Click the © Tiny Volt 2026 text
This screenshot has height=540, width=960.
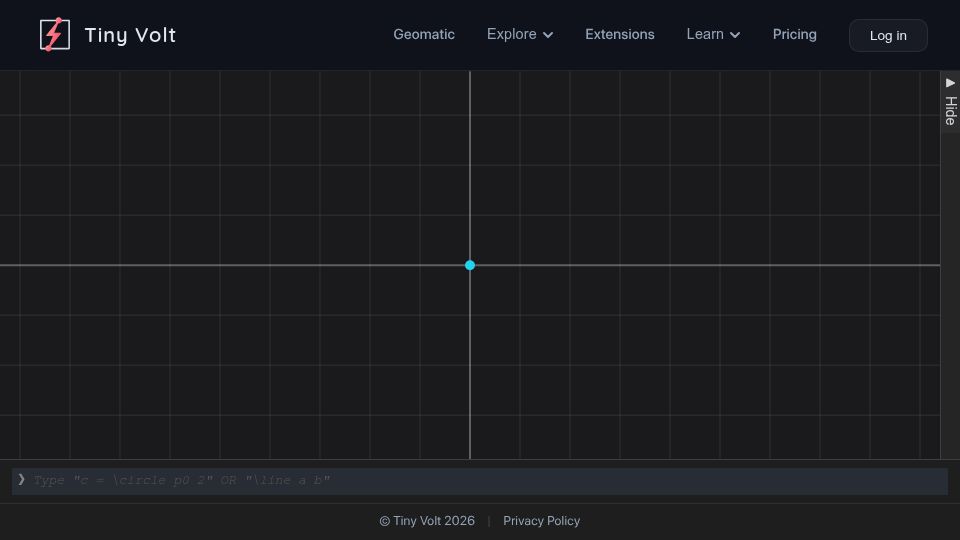pyautogui.click(x=427, y=521)
